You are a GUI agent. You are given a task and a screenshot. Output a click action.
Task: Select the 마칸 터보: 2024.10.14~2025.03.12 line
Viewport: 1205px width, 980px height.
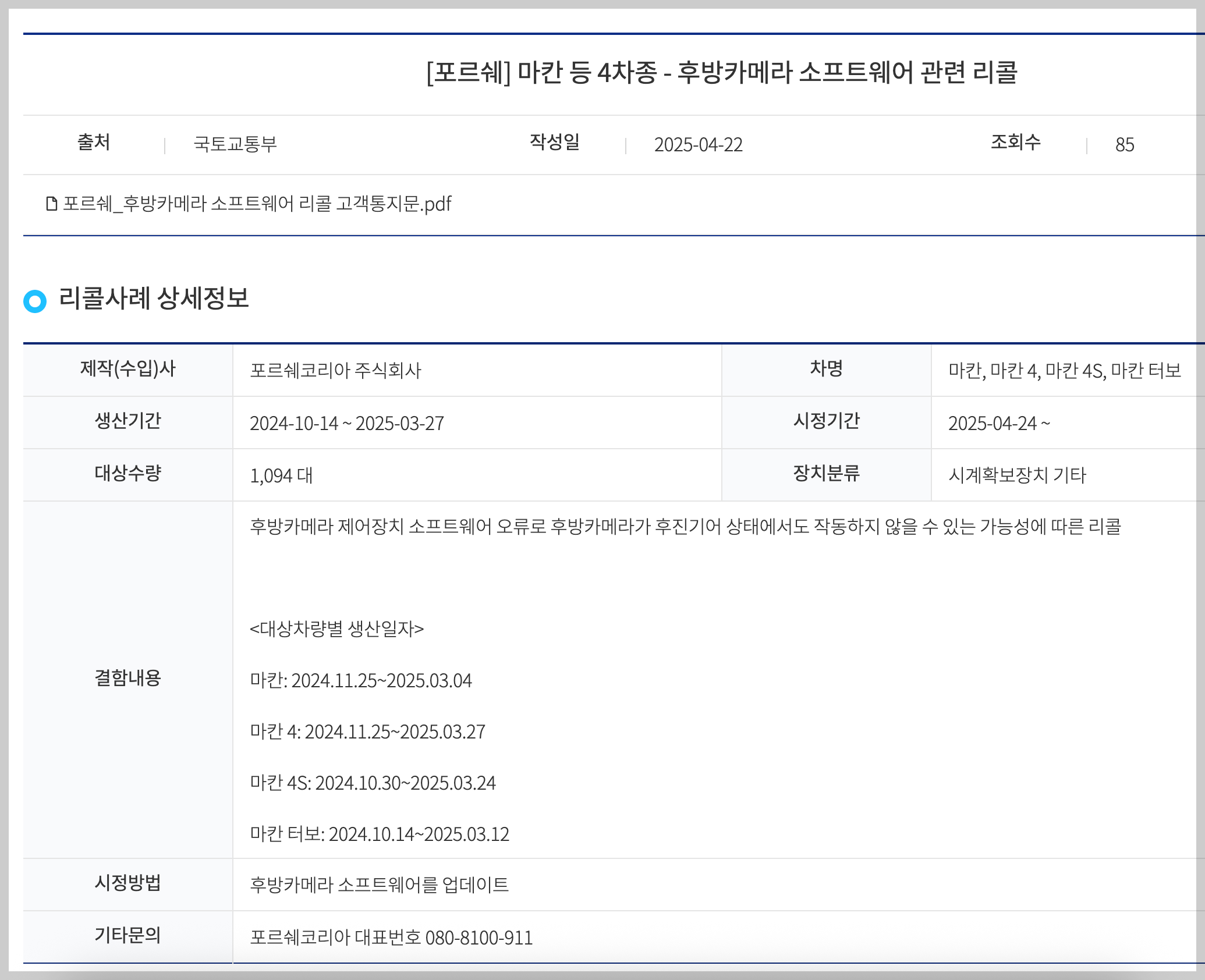[x=380, y=834]
